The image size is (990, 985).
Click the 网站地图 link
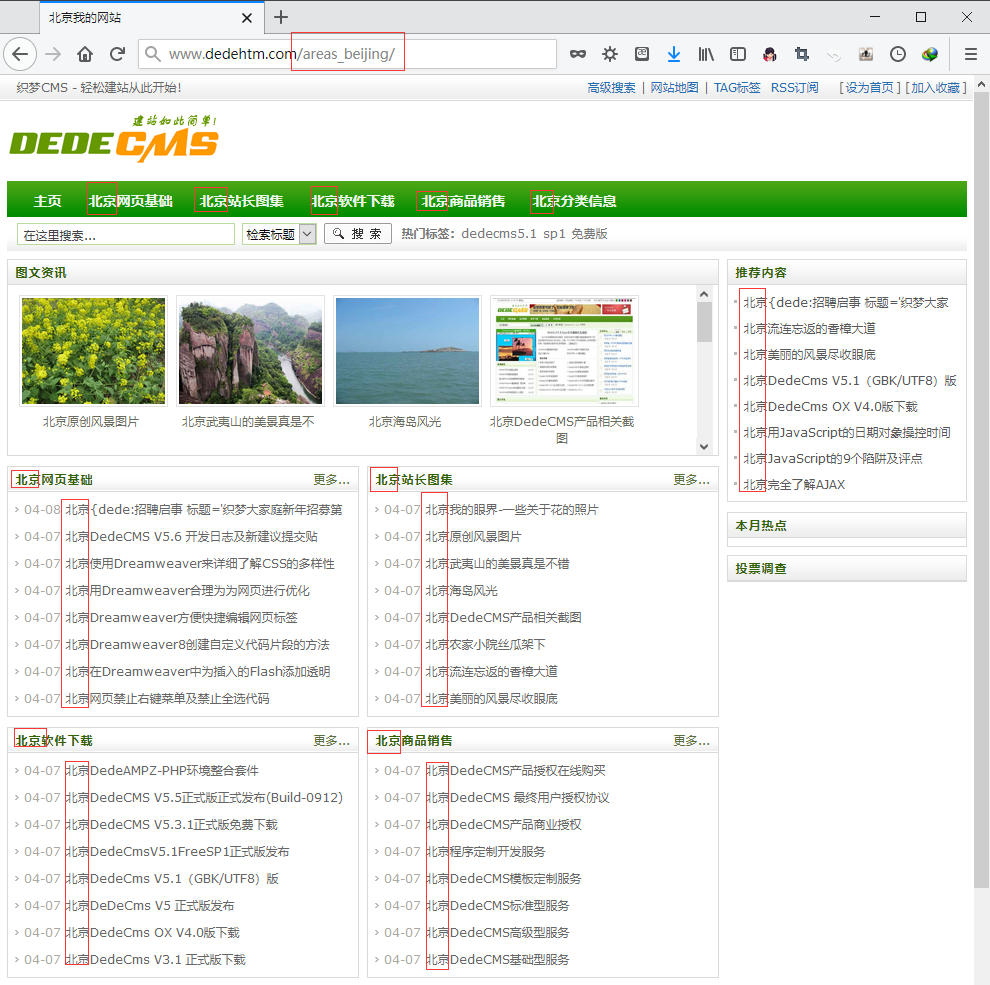(x=674, y=88)
